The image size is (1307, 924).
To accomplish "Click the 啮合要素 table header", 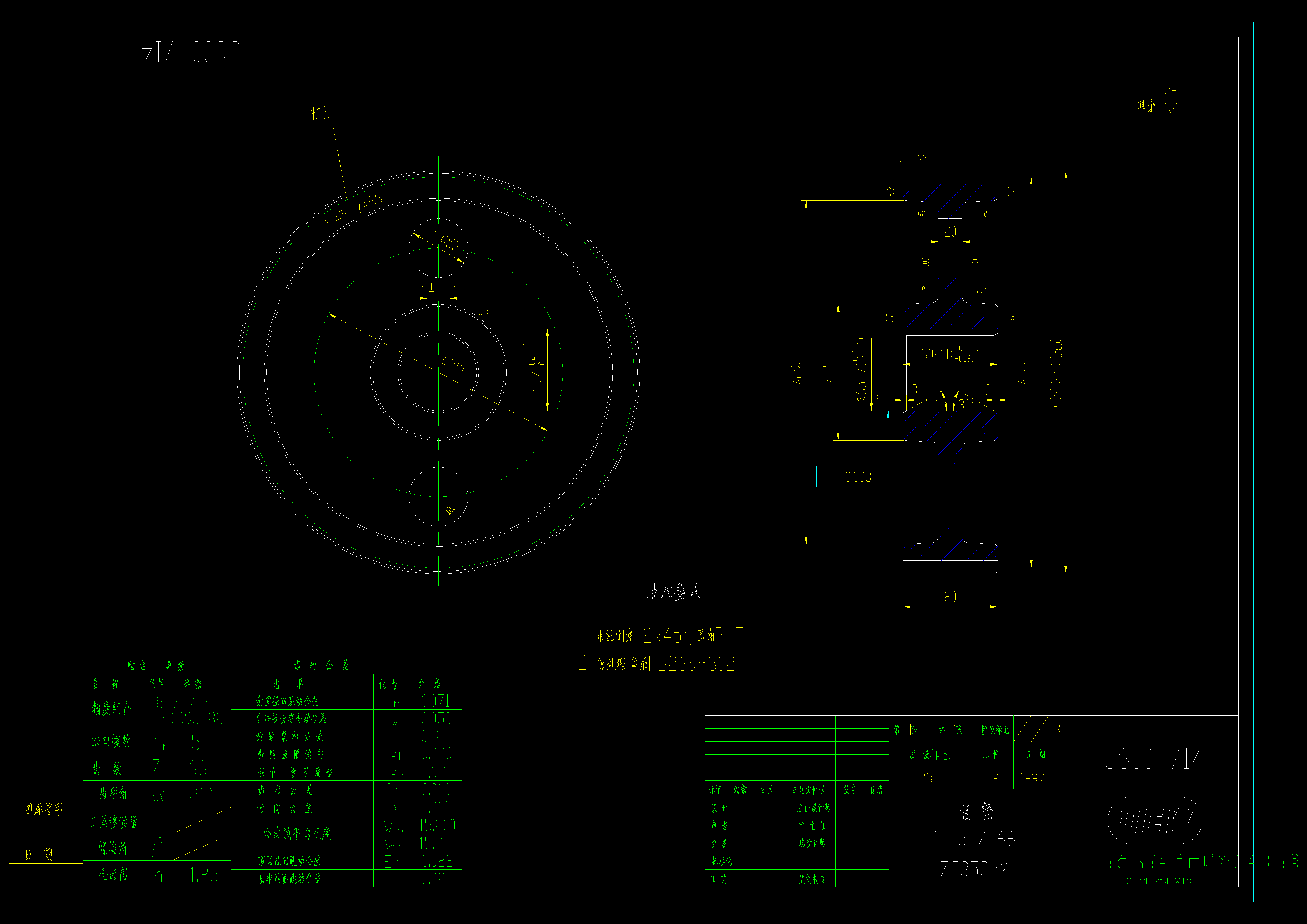I will (156, 666).
